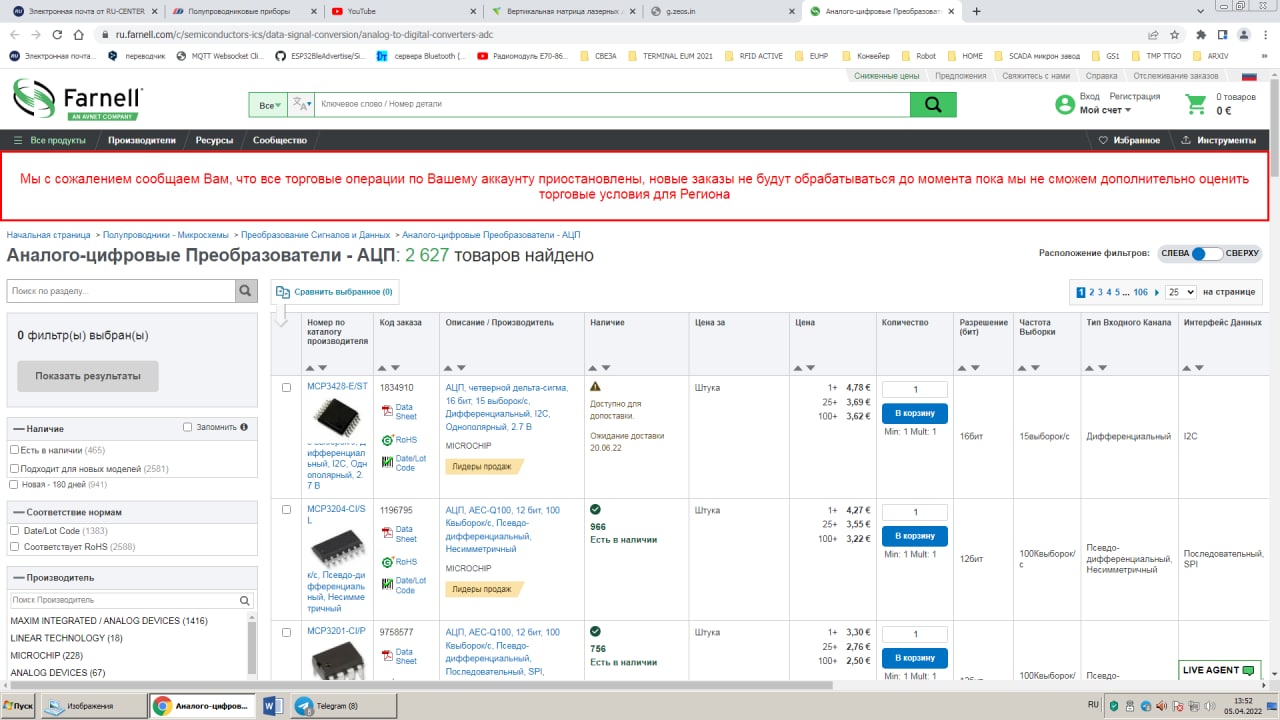Expand the Мой счет account menu
This screenshot has width=1280, height=720.
[1105, 110]
